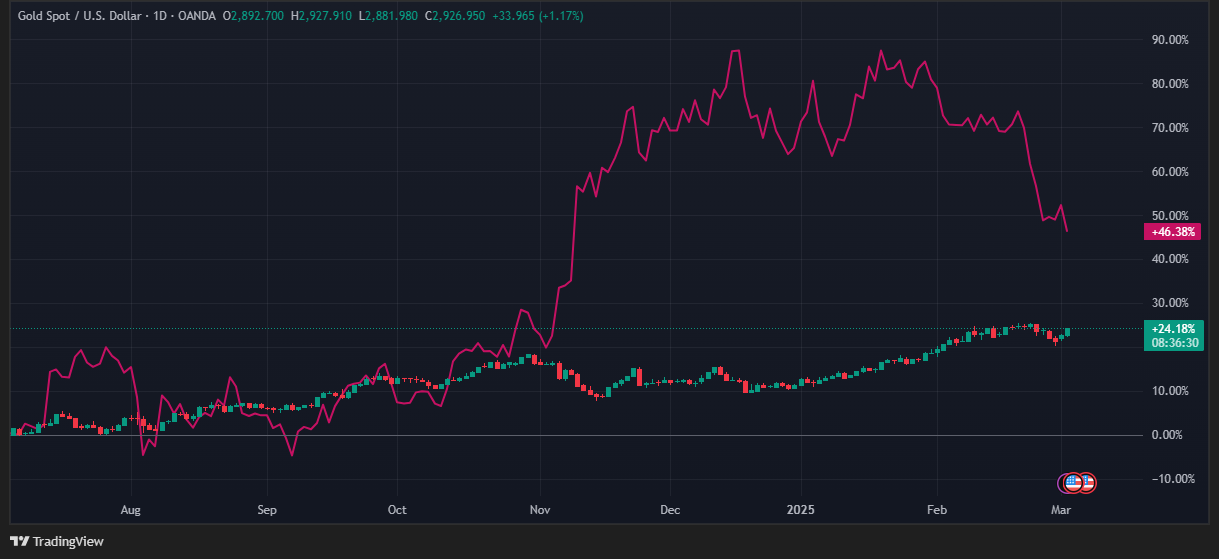
Task: Click the 0.00% price scale label
Action: [1169, 435]
